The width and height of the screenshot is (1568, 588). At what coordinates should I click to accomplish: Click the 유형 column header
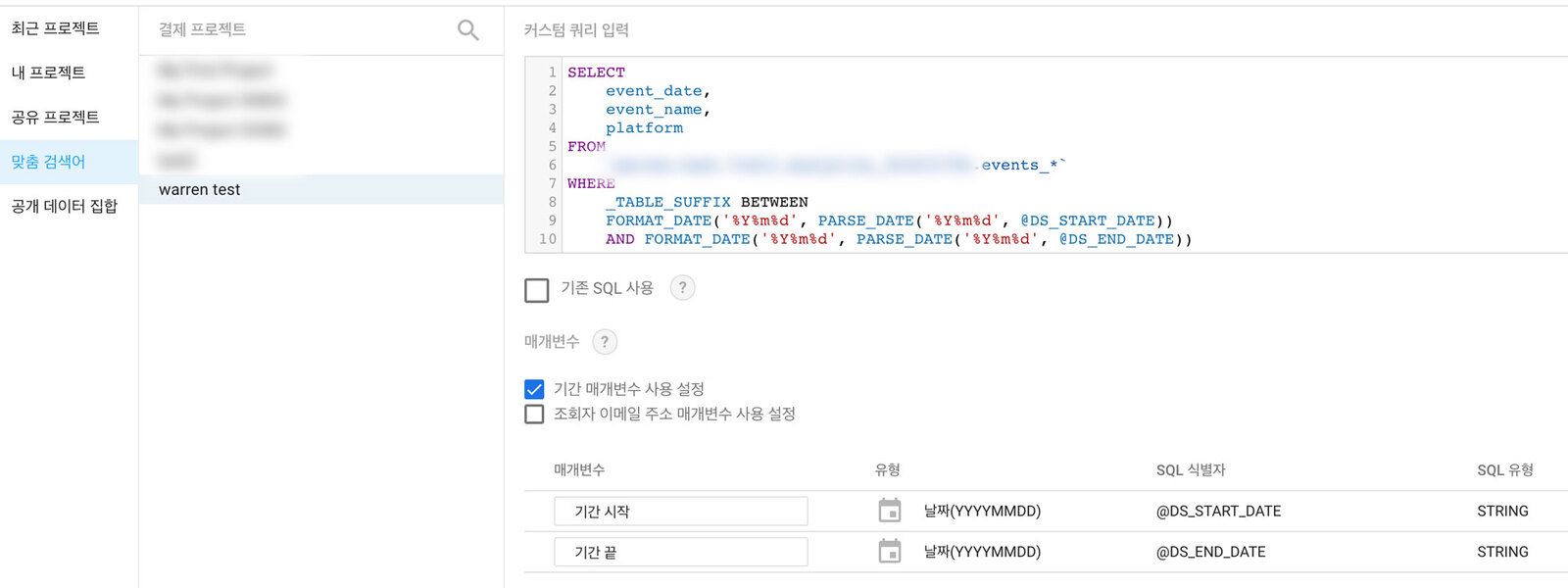click(x=888, y=470)
